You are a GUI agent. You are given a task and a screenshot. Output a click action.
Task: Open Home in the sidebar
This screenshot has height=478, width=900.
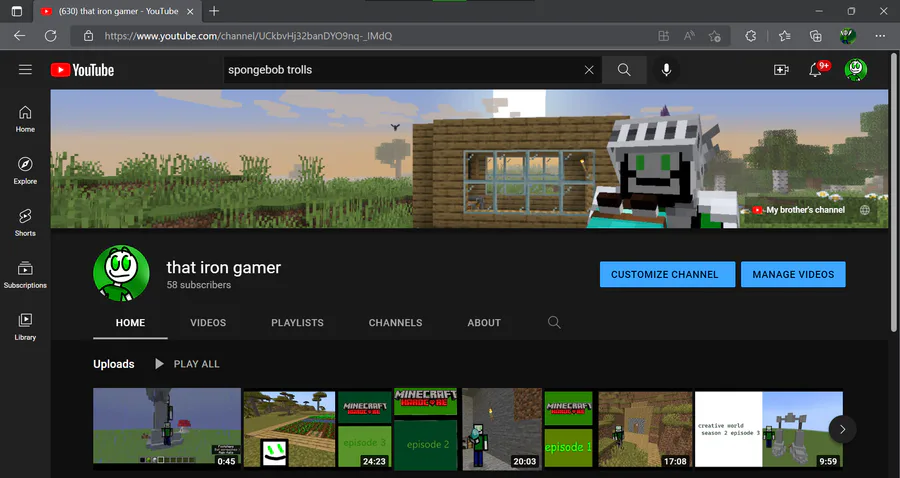[x=25, y=119]
